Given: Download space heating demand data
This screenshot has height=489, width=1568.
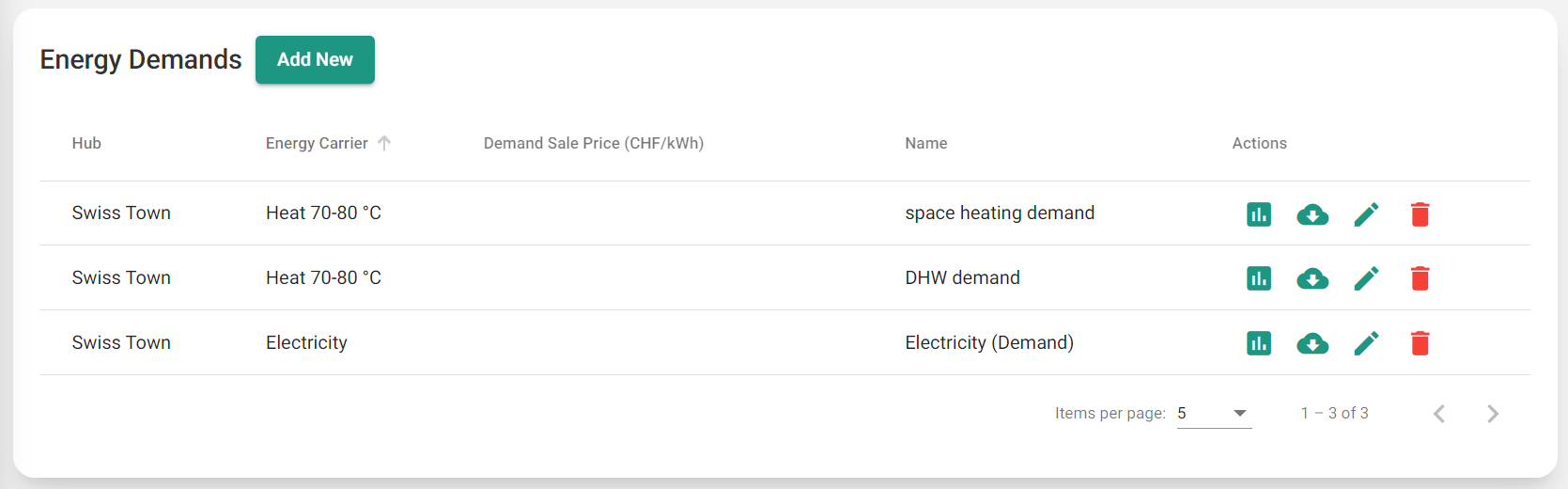Looking at the screenshot, I should (1312, 214).
